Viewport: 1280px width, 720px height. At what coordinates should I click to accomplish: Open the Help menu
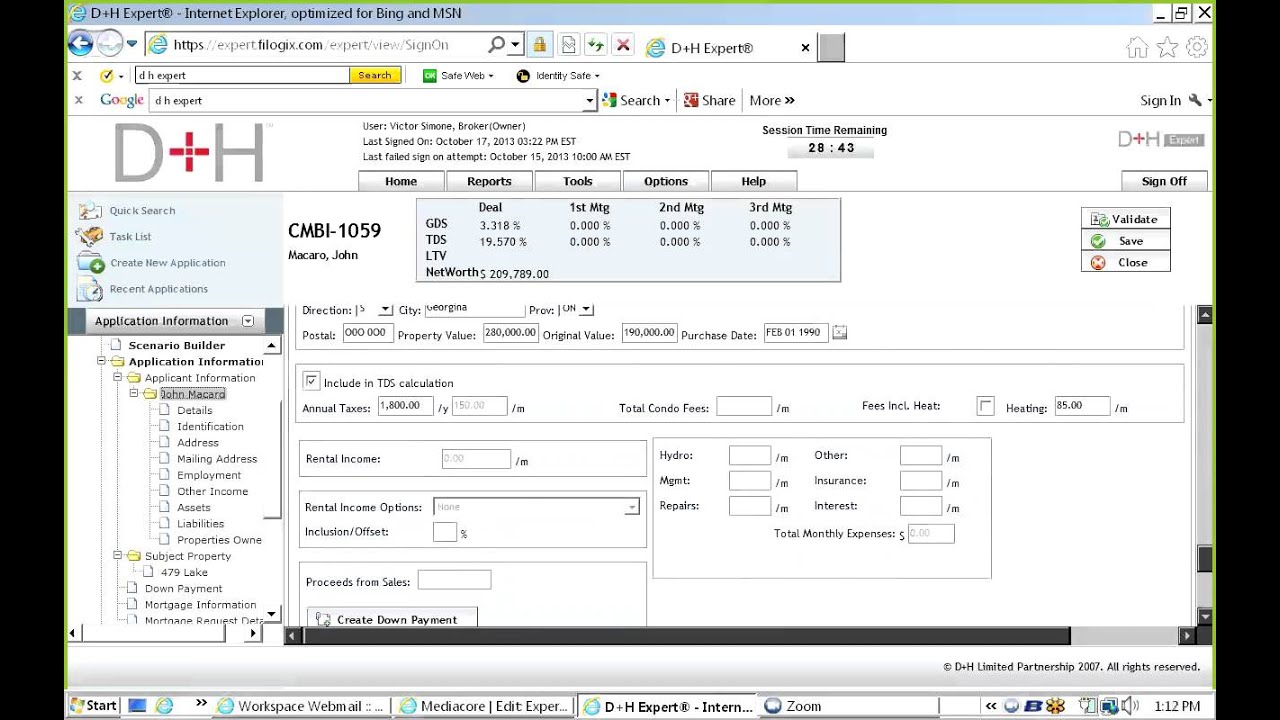coord(753,181)
